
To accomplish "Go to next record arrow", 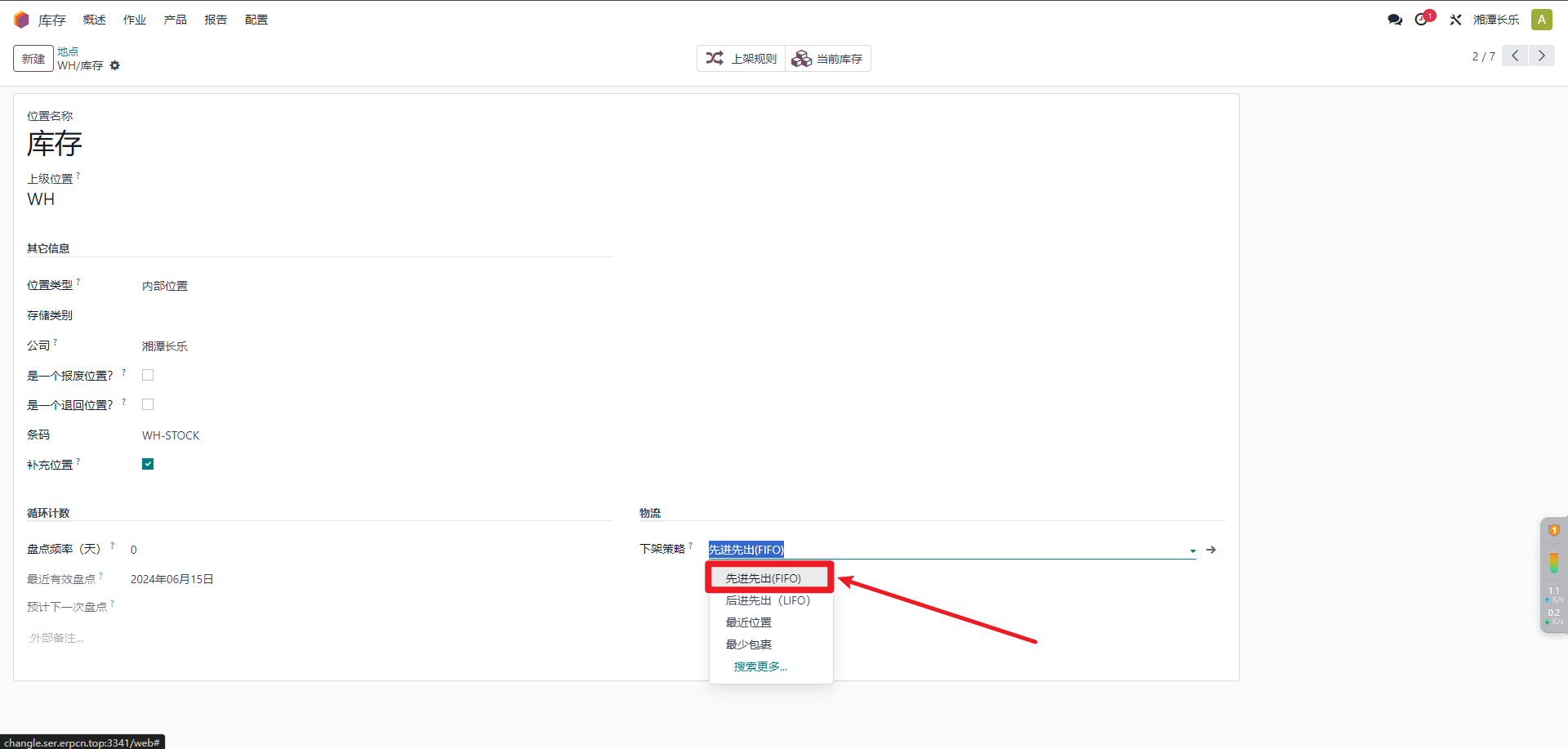I will (1541, 56).
